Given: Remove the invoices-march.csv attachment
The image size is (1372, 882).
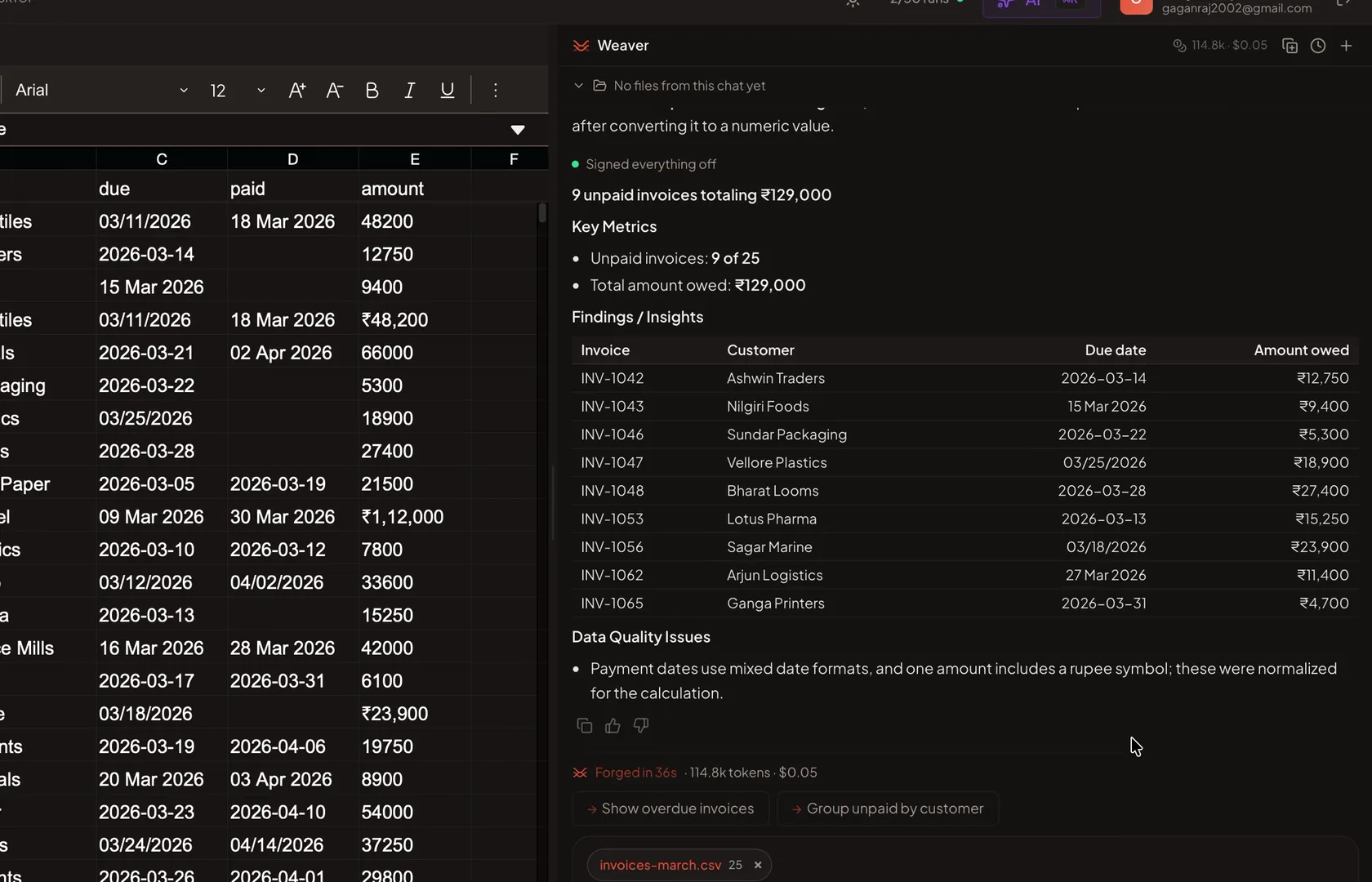Looking at the screenshot, I should [758, 865].
